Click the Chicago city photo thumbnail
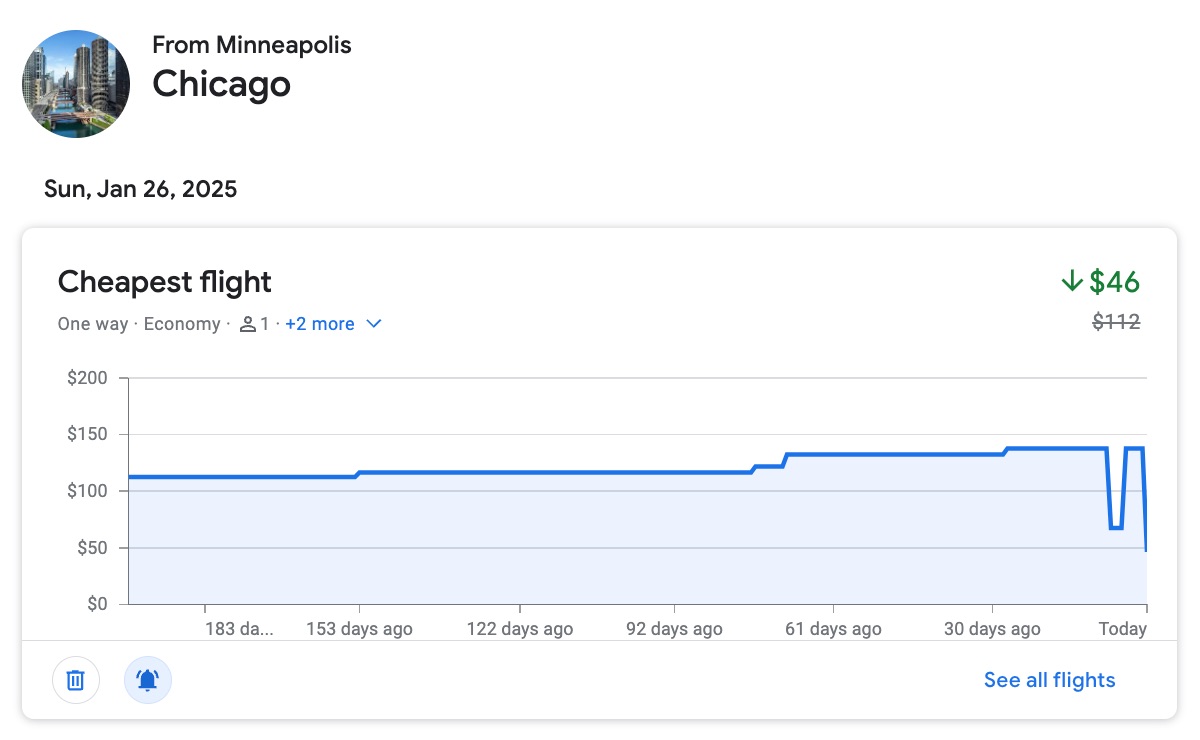Screen dimensions: 1200x740 point(76,84)
